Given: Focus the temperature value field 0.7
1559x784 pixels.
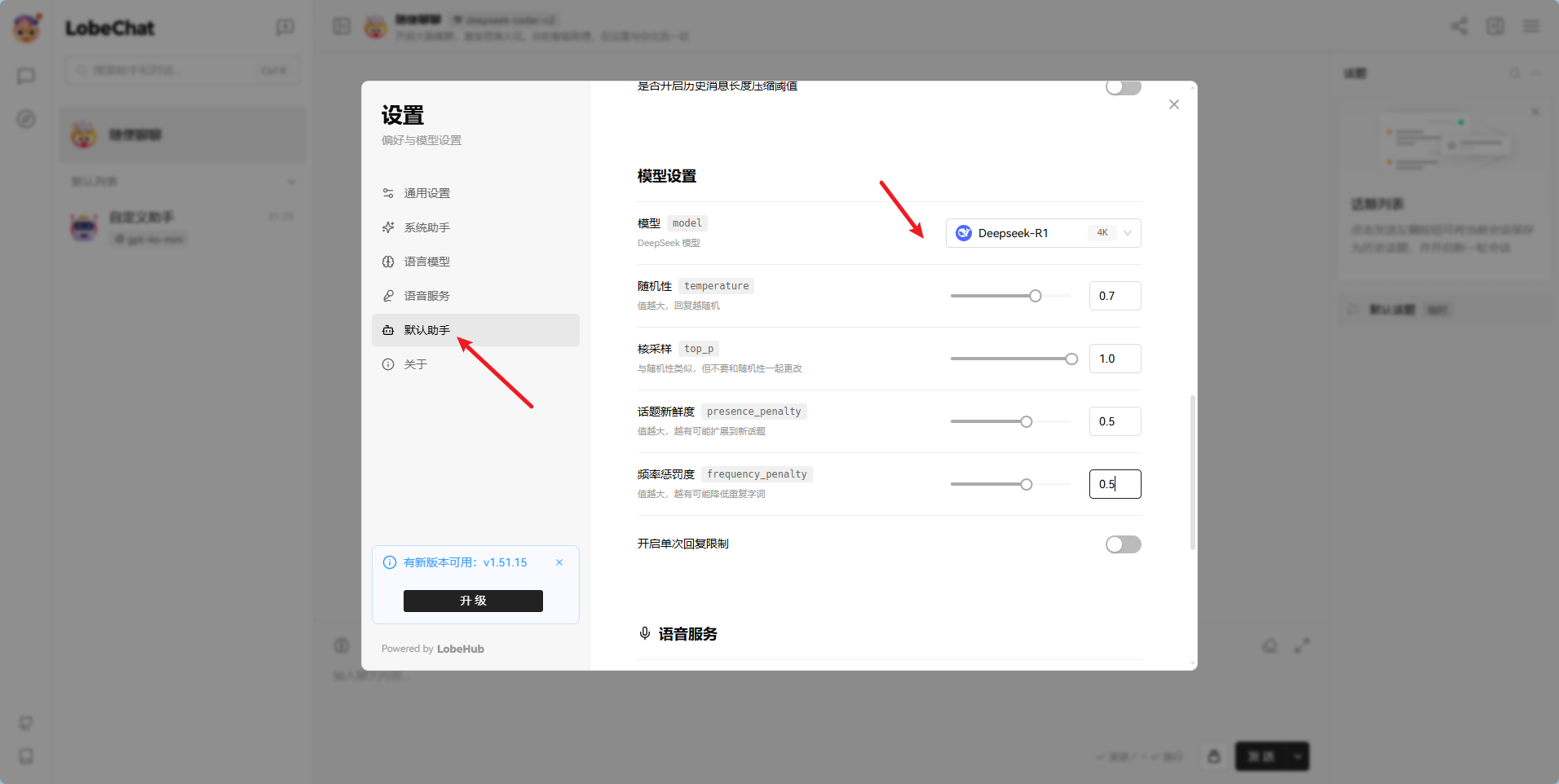Looking at the screenshot, I should [x=1115, y=296].
